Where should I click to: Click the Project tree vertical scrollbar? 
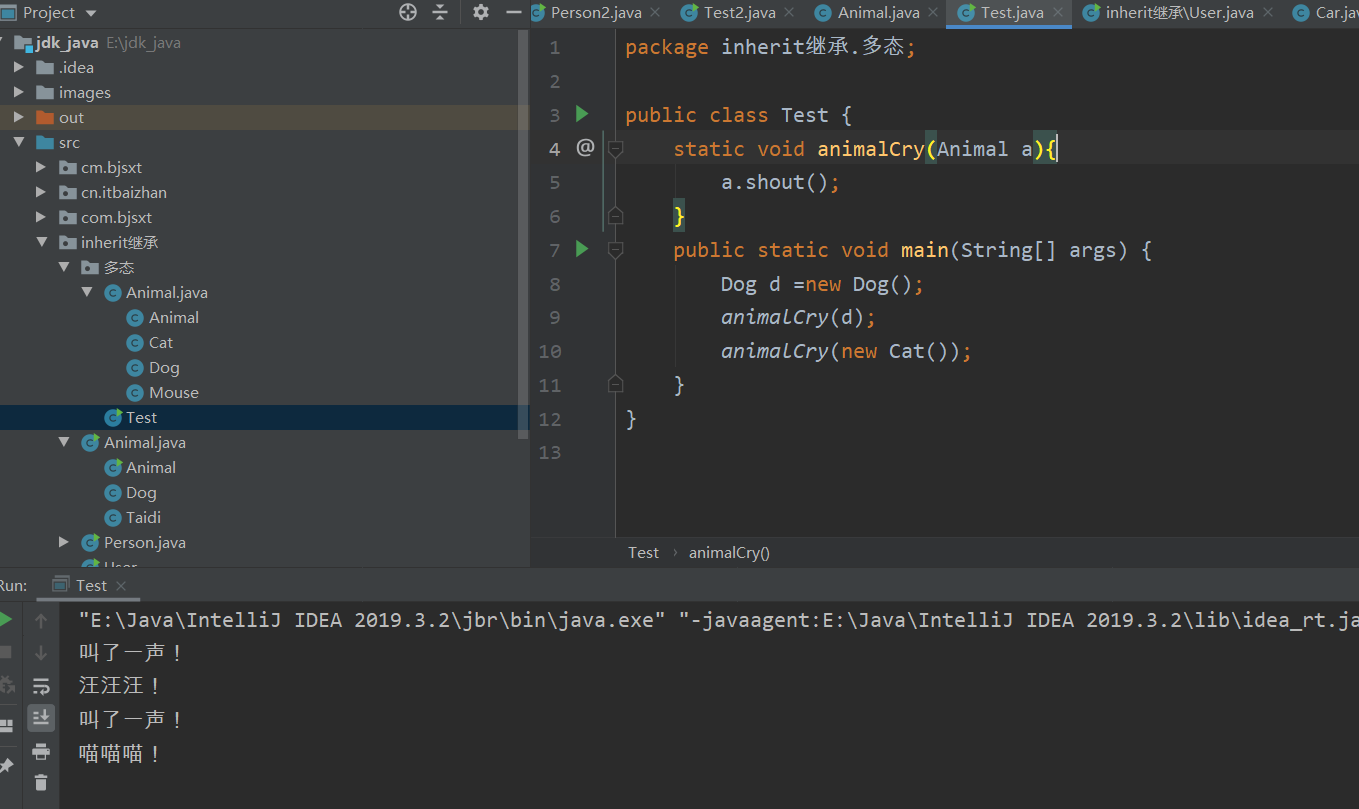(x=523, y=235)
